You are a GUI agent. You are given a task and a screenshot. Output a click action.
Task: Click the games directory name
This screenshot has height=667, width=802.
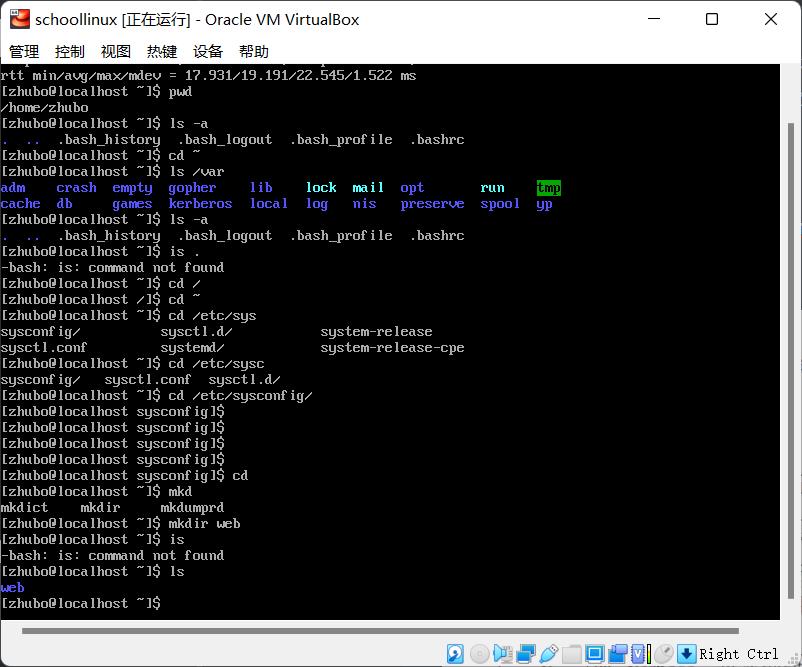click(x=132, y=204)
